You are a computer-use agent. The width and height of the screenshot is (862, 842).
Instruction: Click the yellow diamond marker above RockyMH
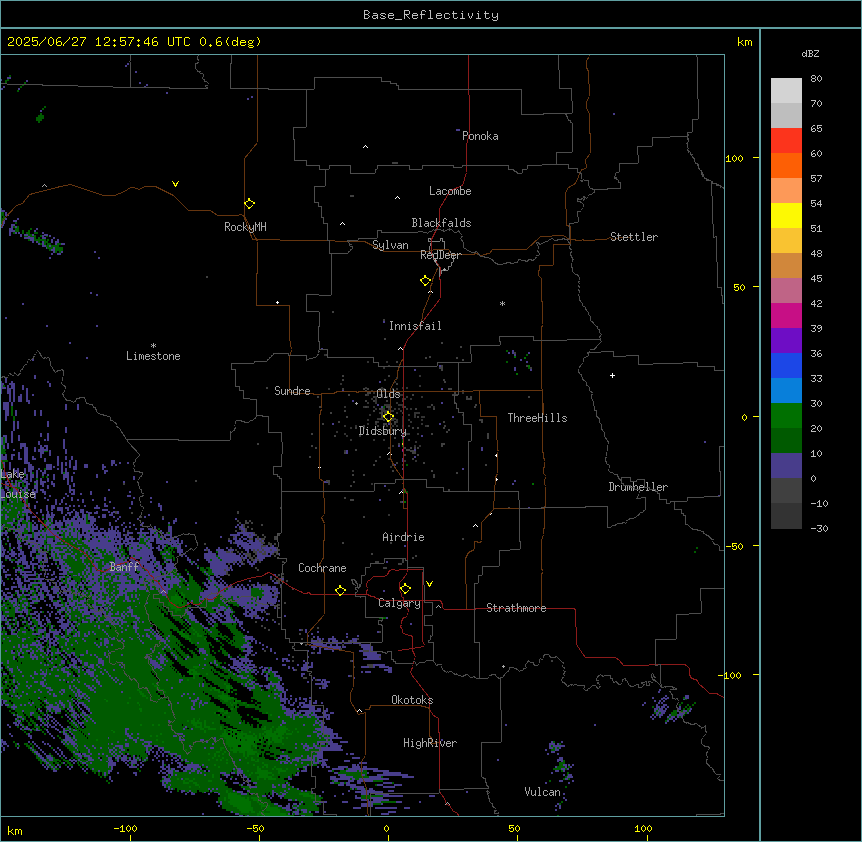click(x=250, y=204)
